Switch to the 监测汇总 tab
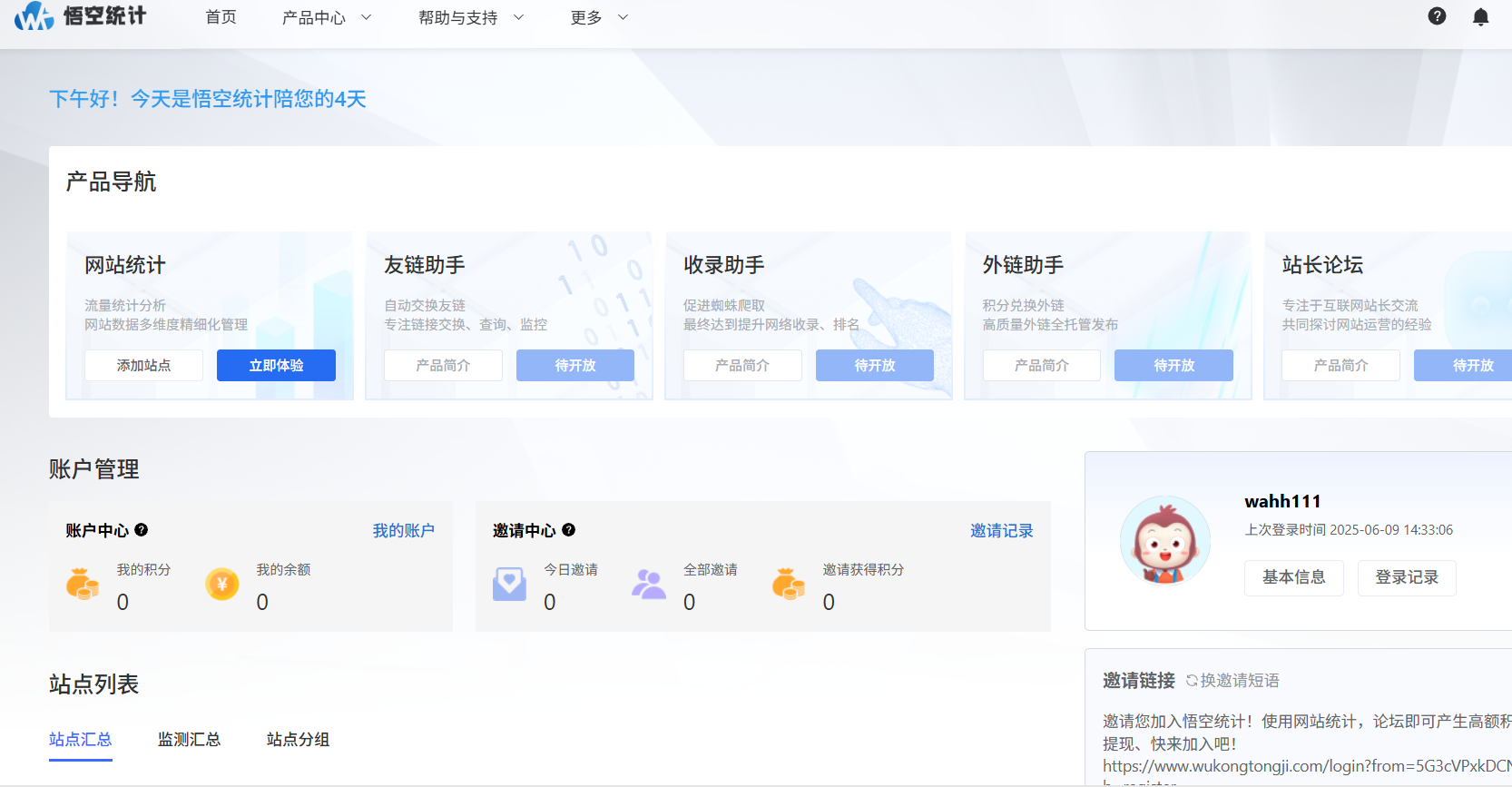1512x787 pixels. point(189,740)
